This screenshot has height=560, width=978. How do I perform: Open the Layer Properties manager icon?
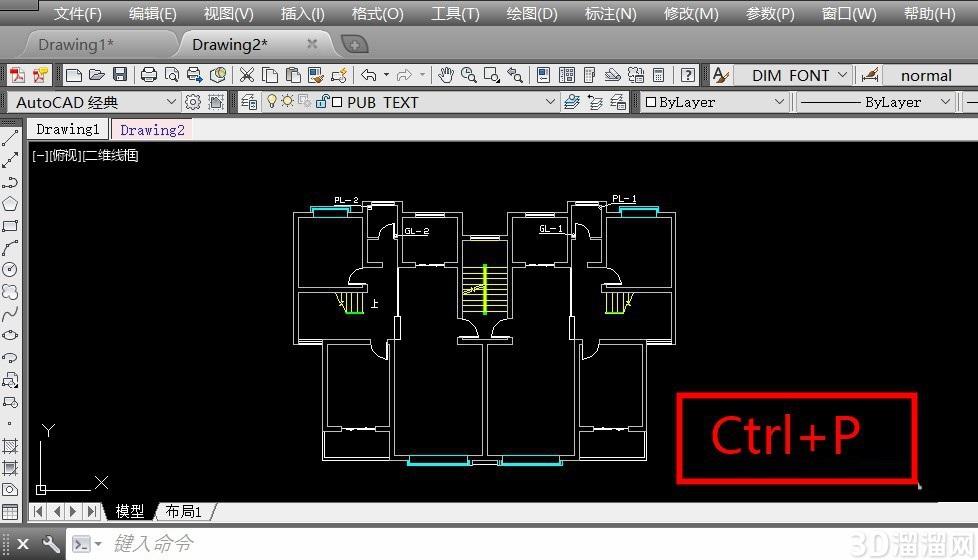pos(249,102)
